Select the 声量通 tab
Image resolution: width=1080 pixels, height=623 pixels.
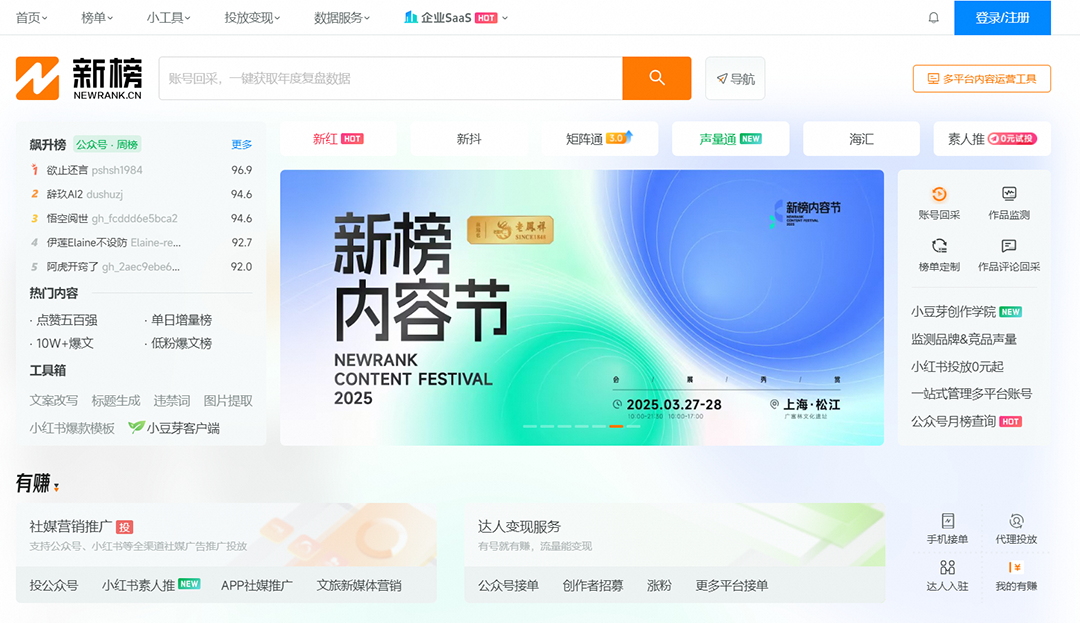pyautogui.click(x=730, y=138)
